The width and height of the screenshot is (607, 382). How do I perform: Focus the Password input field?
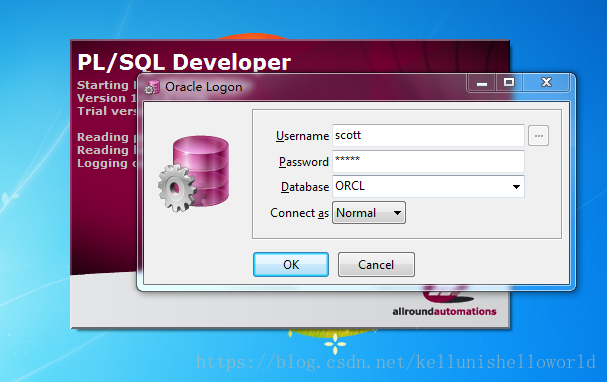[428, 161]
